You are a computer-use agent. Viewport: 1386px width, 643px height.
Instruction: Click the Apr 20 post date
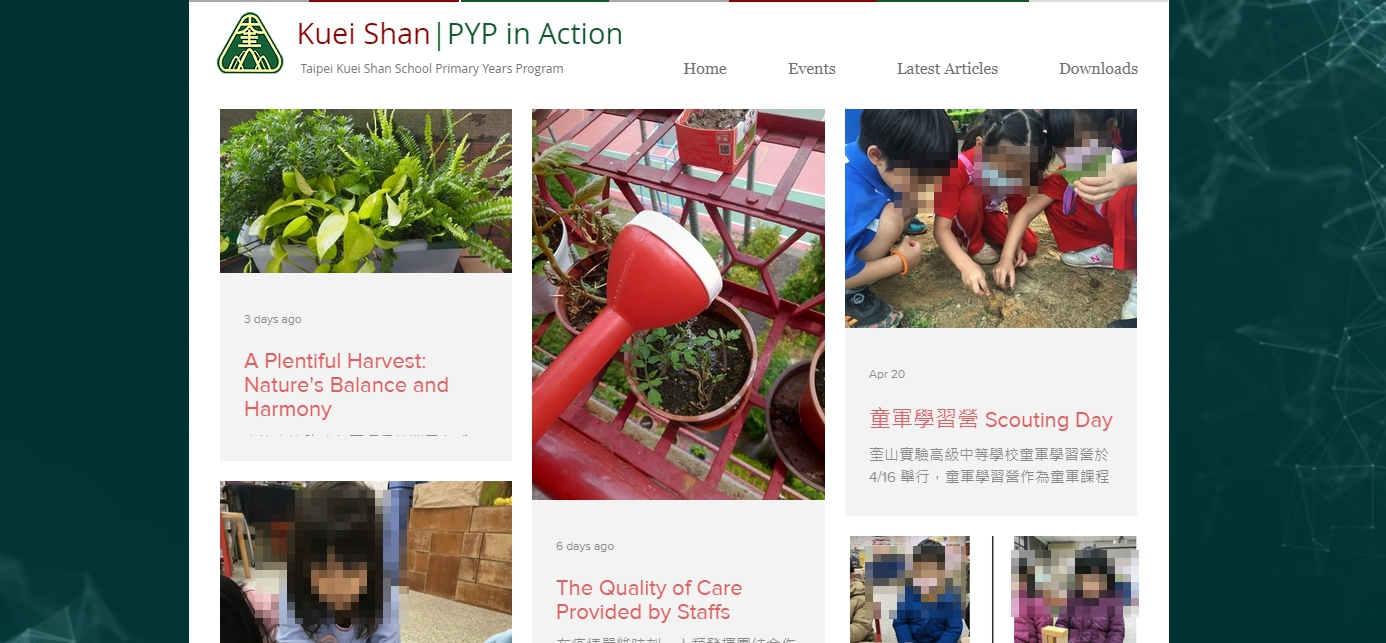point(887,374)
